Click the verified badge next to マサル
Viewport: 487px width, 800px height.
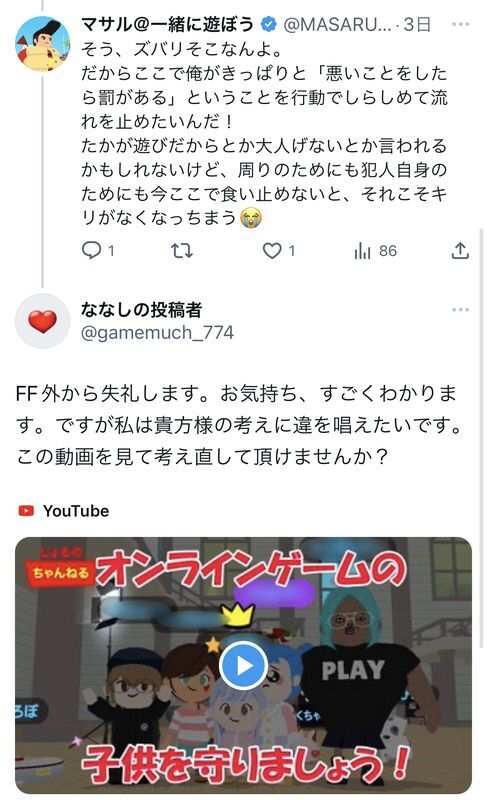269,24
